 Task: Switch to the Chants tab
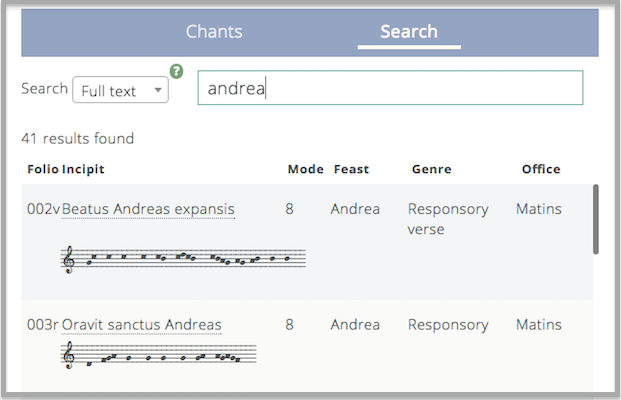214,32
